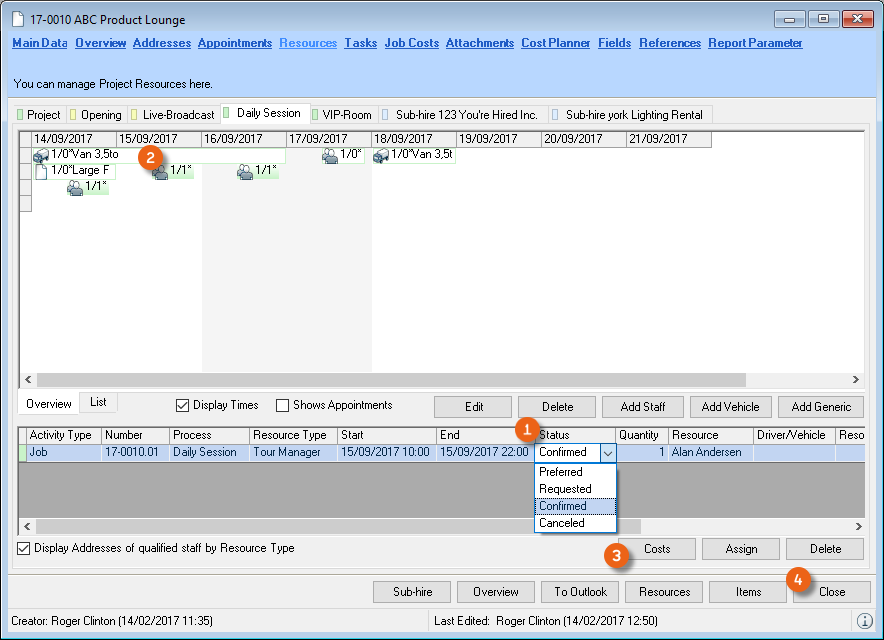Select Canceled in the status dropdown
This screenshot has height=640, width=884.
tap(562, 523)
